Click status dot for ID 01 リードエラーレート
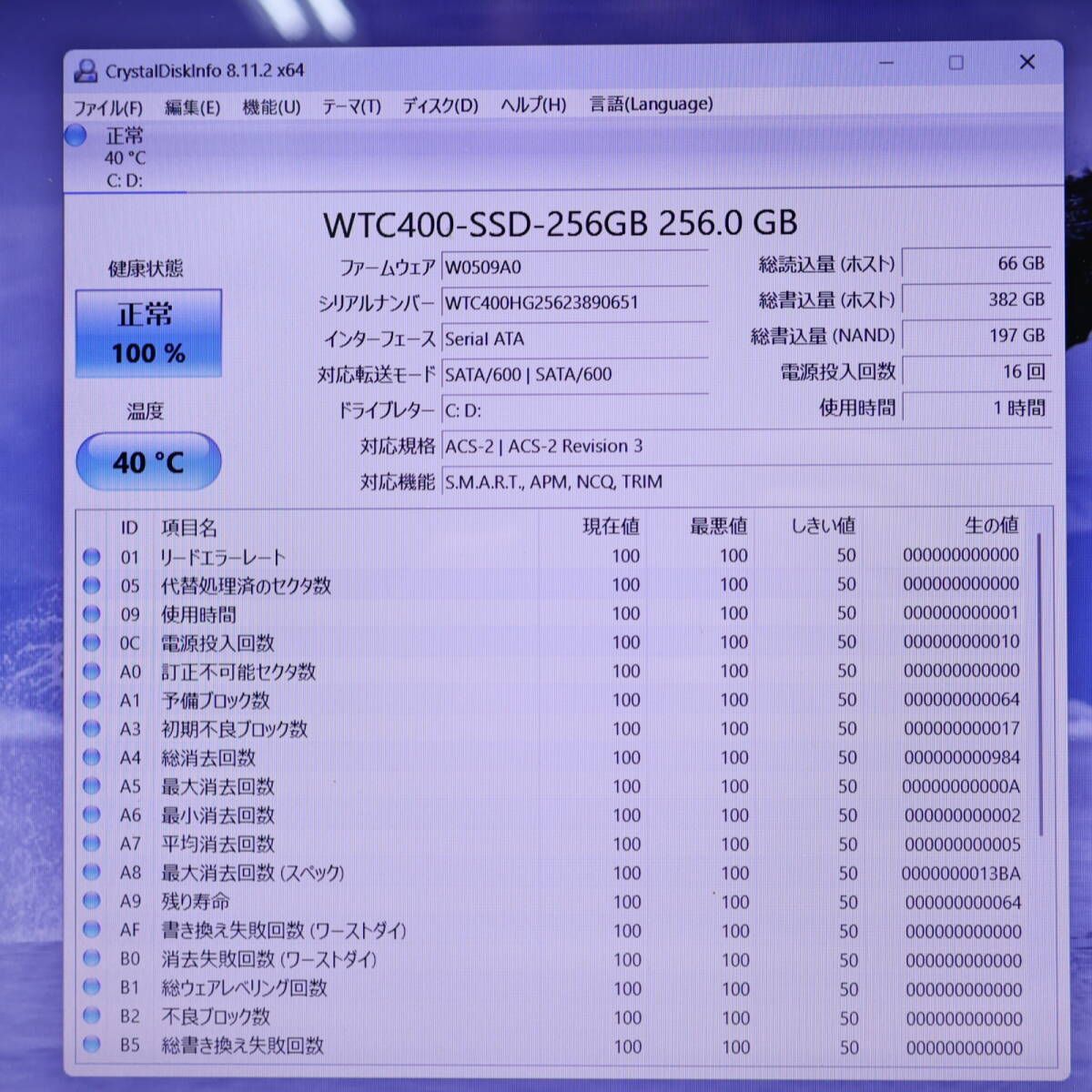Viewport: 1092px width, 1092px height. [92, 556]
